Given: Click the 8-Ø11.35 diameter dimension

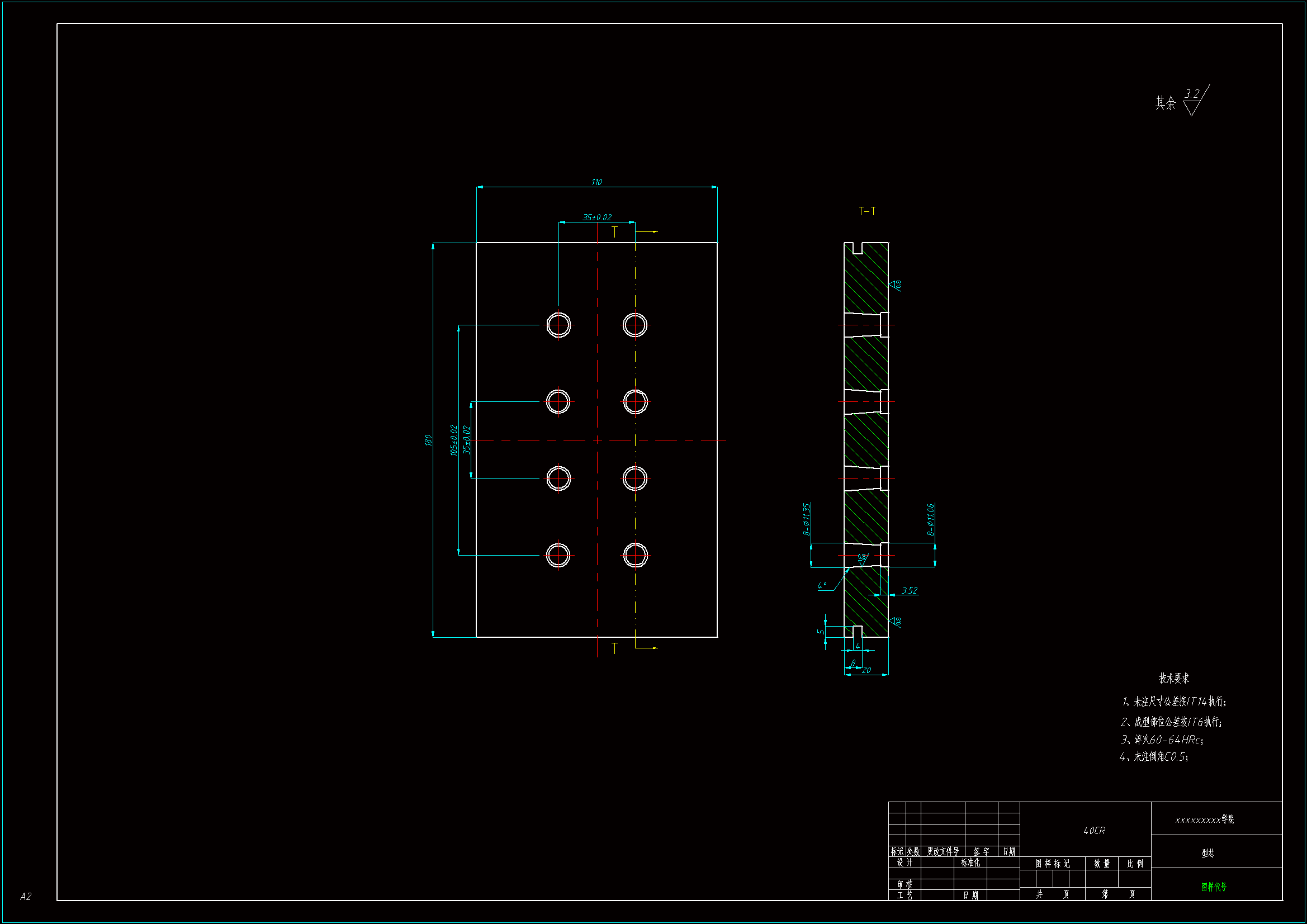Looking at the screenshot, I should 807,519.
